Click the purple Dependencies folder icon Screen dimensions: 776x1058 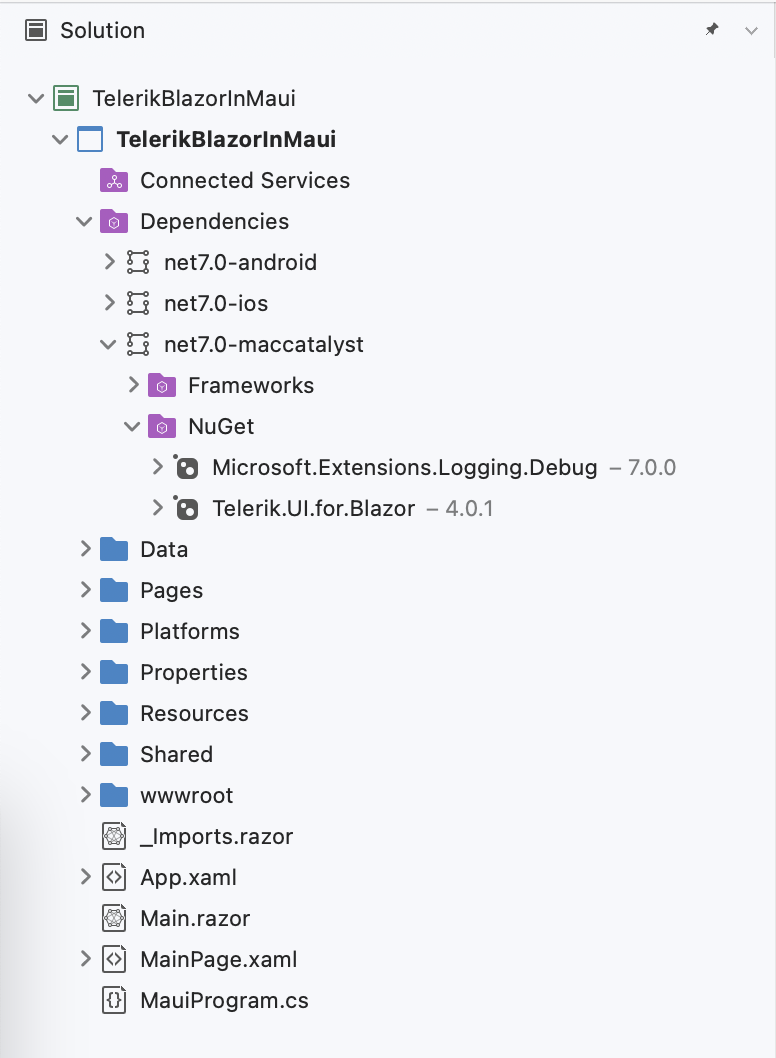(114, 221)
